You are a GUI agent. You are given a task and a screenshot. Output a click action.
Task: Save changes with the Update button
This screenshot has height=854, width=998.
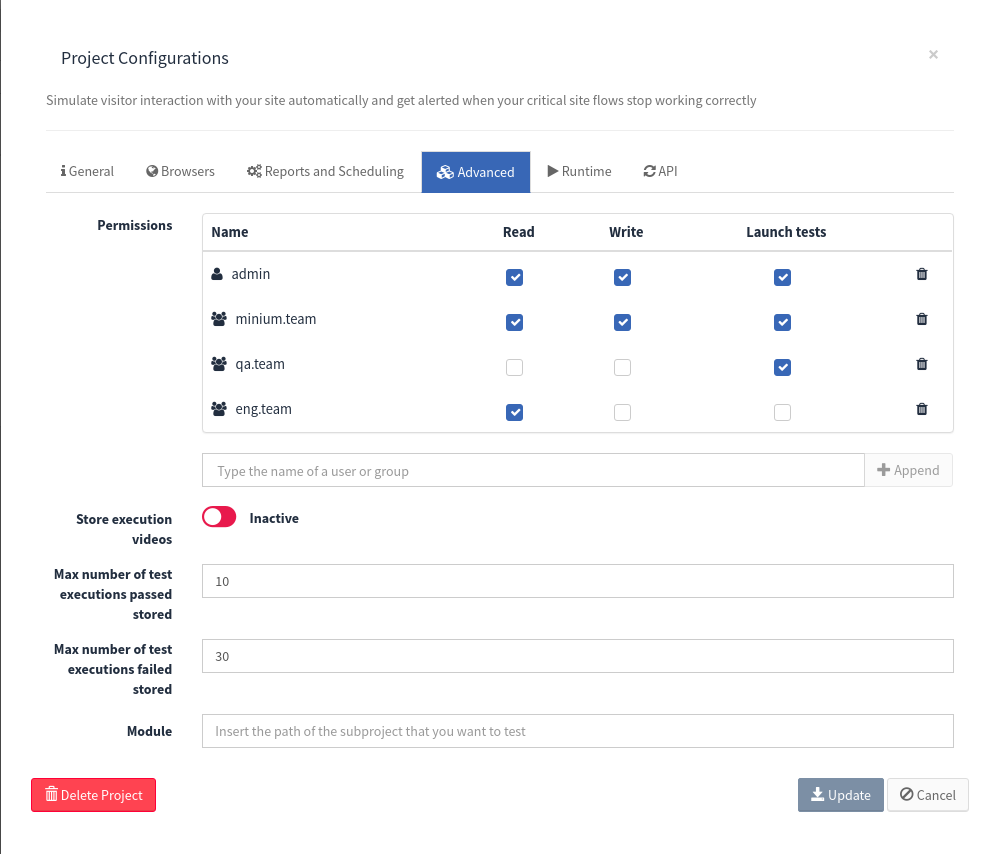pos(841,795)
